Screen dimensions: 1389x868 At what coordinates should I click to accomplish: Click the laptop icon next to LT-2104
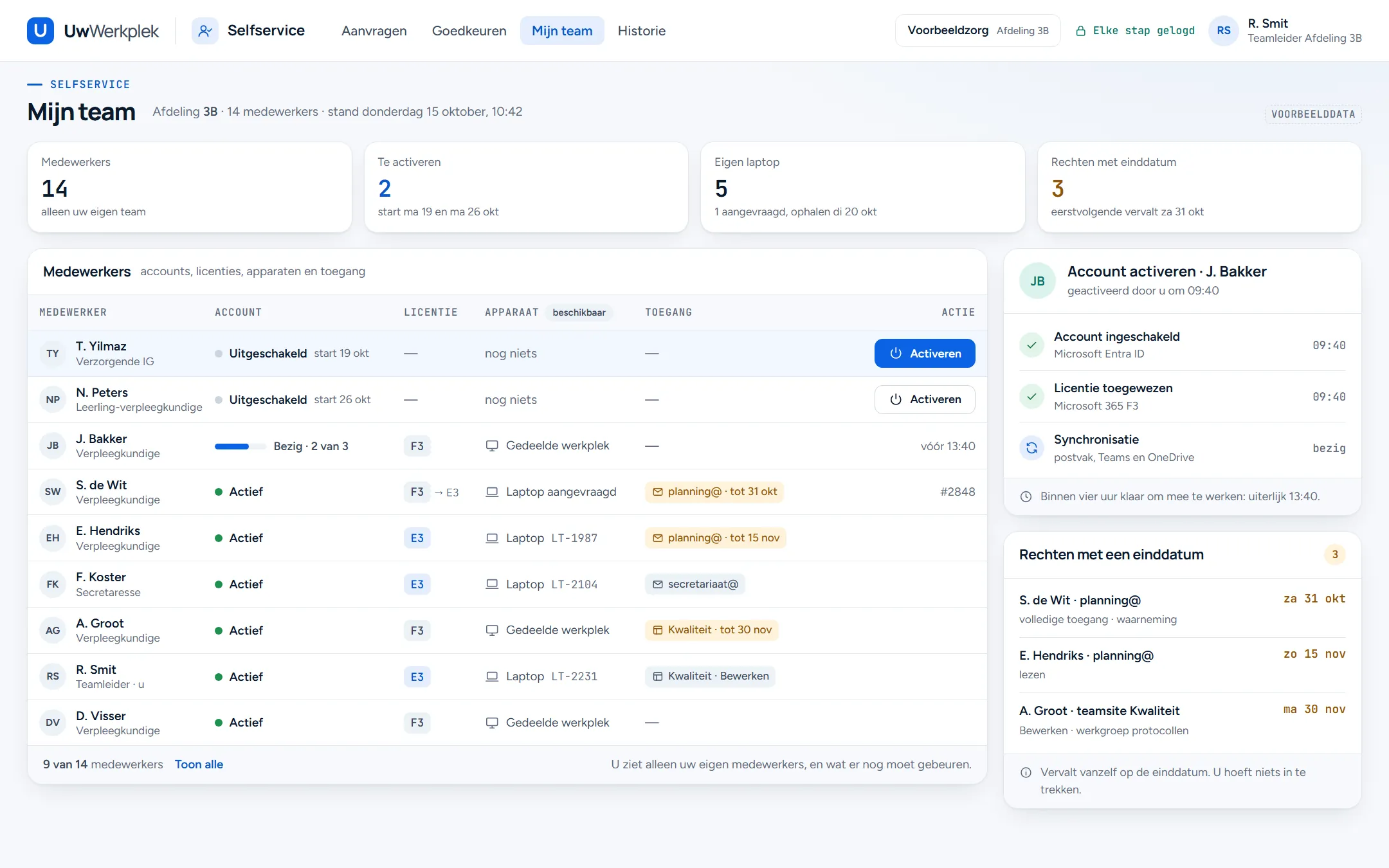tap(492, 584)
